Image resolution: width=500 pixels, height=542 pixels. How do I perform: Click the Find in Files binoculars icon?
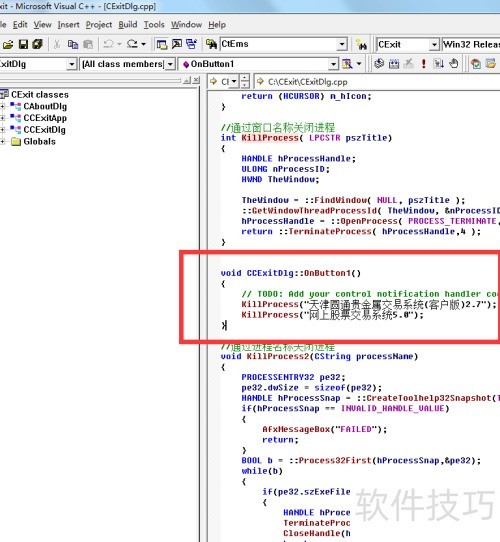tap(211, 44)
